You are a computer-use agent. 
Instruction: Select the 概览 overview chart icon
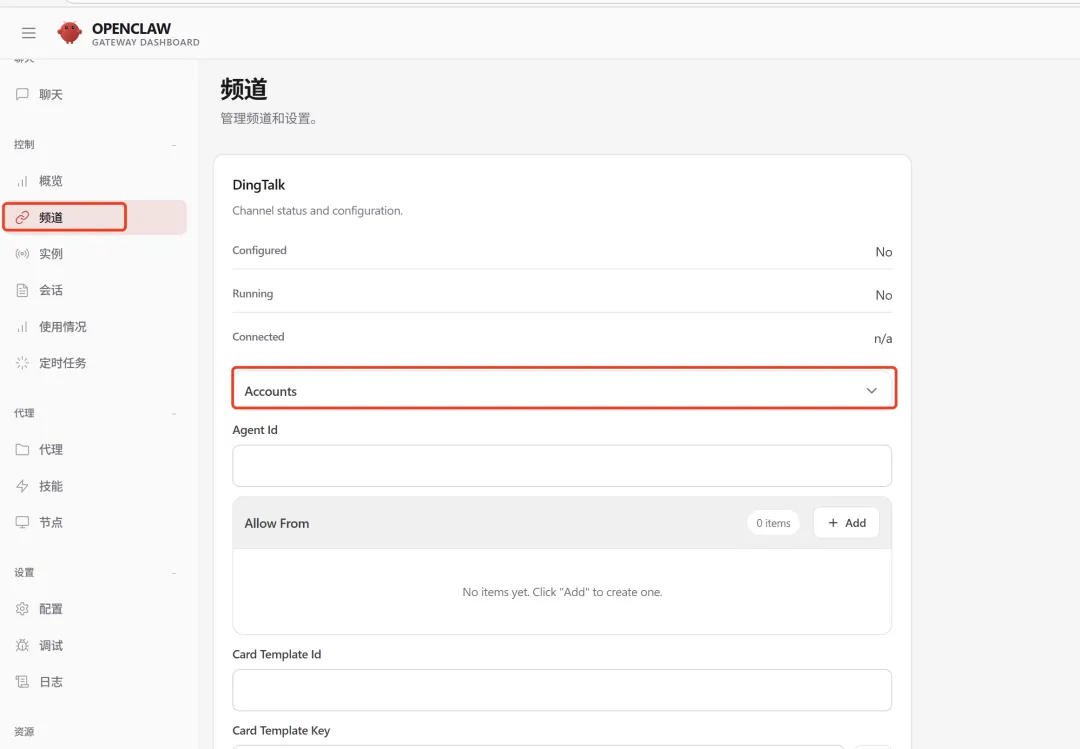(22, 181)
